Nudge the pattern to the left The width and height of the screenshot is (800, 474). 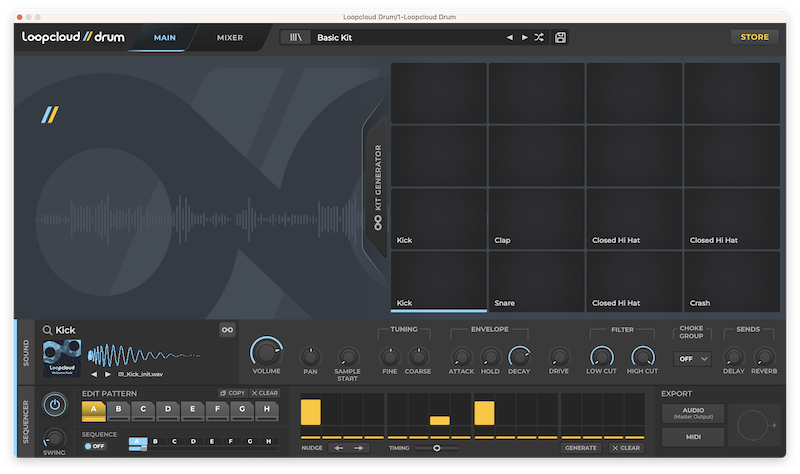pos(338,448)
